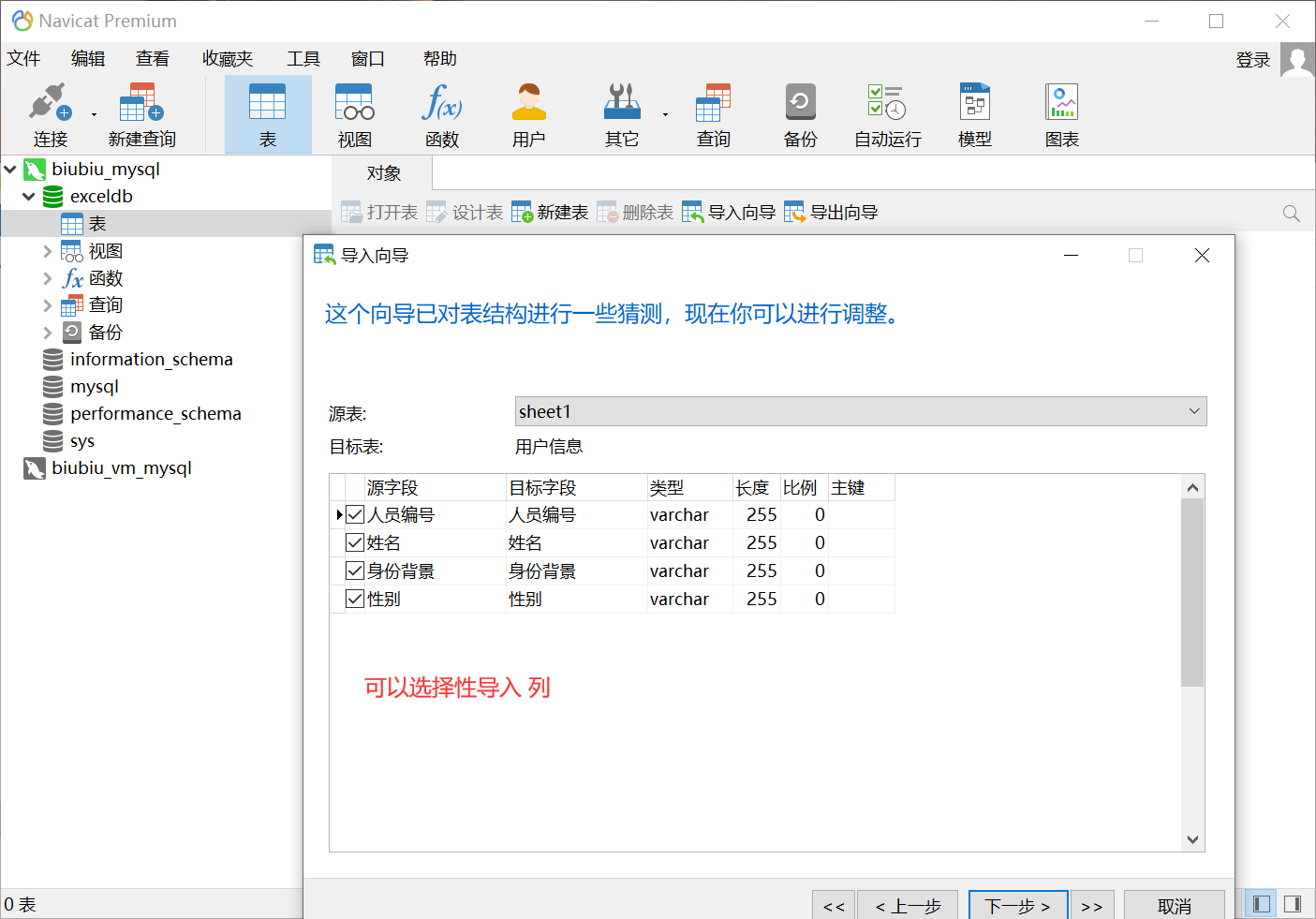Collapse the biubiu_mysql connection node
This screenshot has width=1316, height=919.
tap(10, 170)
